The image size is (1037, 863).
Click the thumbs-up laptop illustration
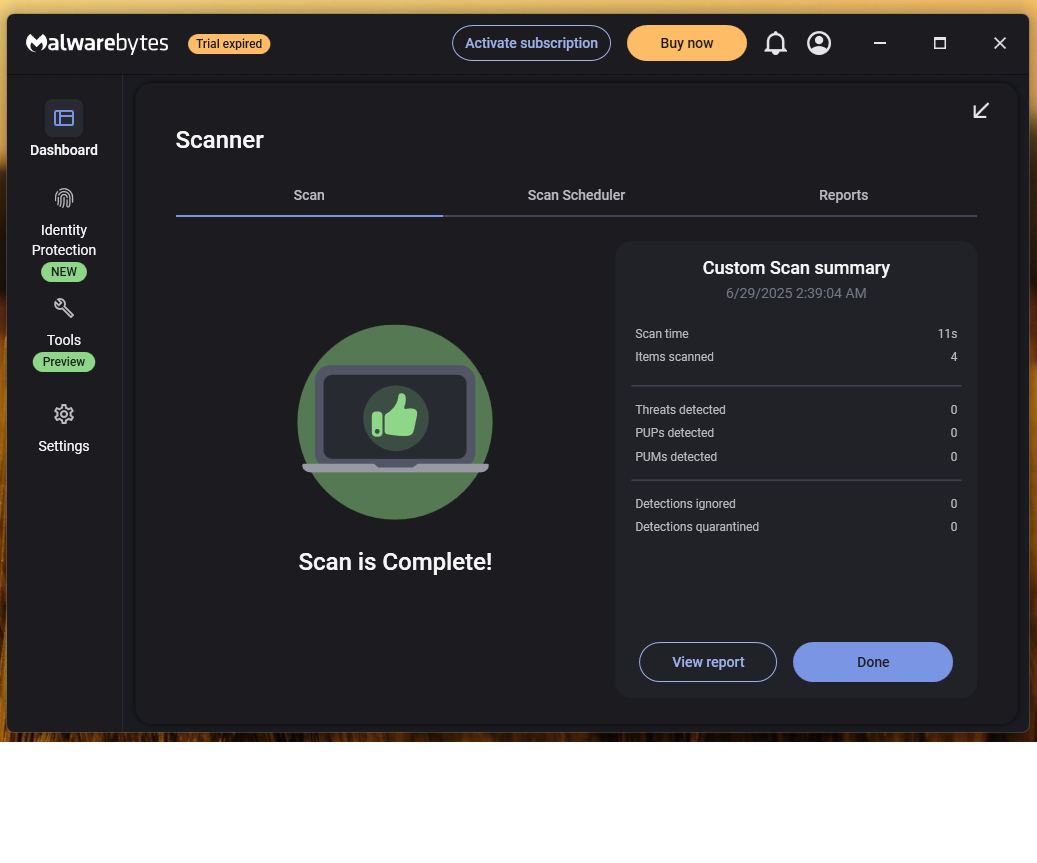pos(395,422)
